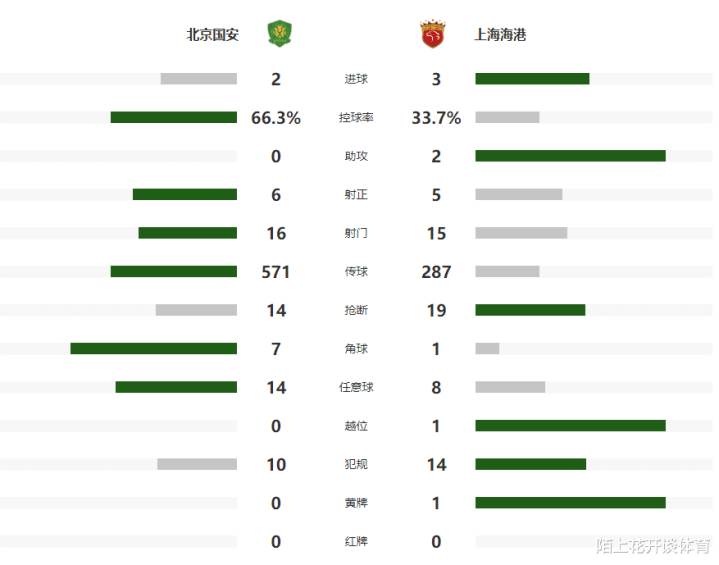
Task: Click the 传球 passes label
Action: (356, 272)
